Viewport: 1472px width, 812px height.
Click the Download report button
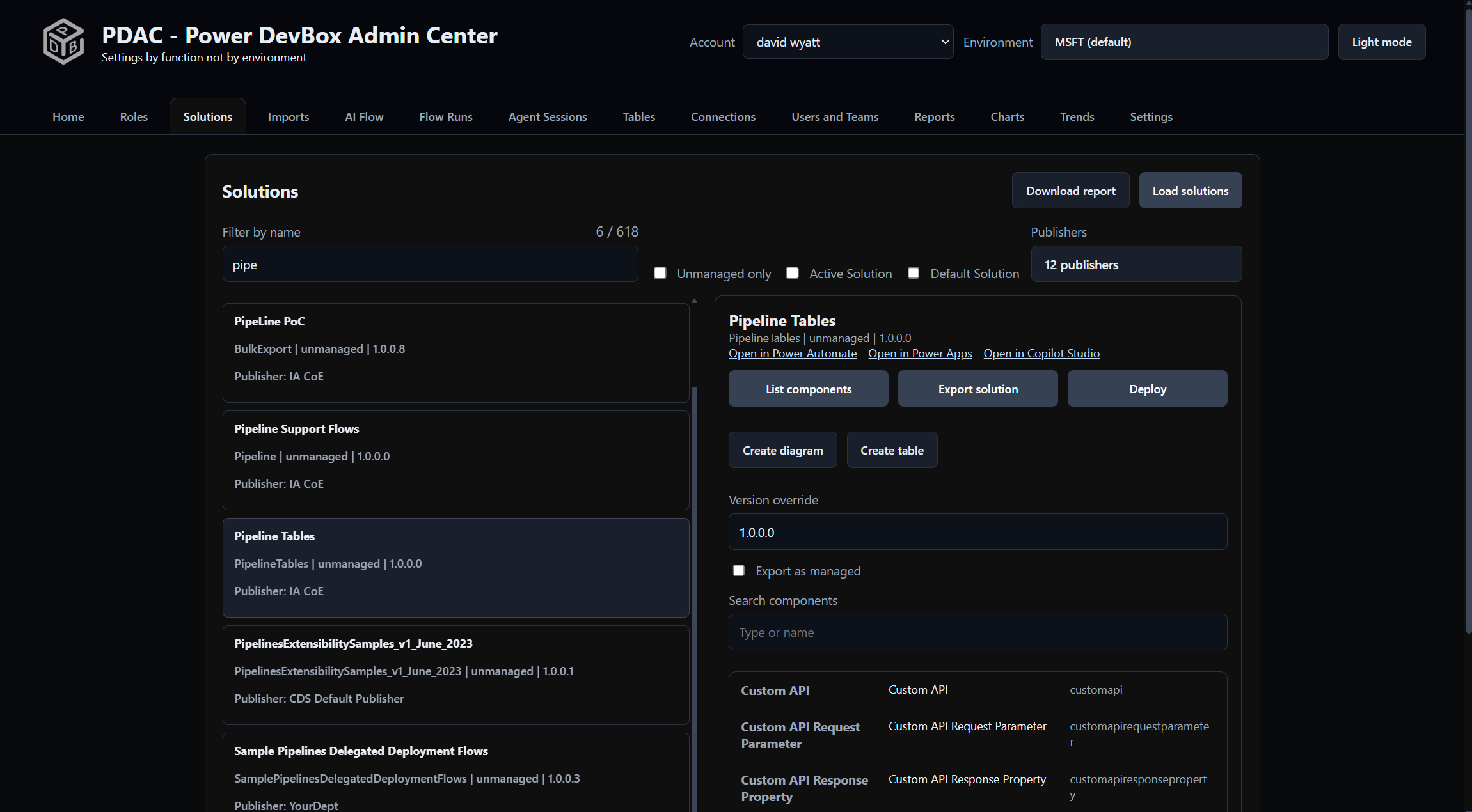tap(1071, 191)
